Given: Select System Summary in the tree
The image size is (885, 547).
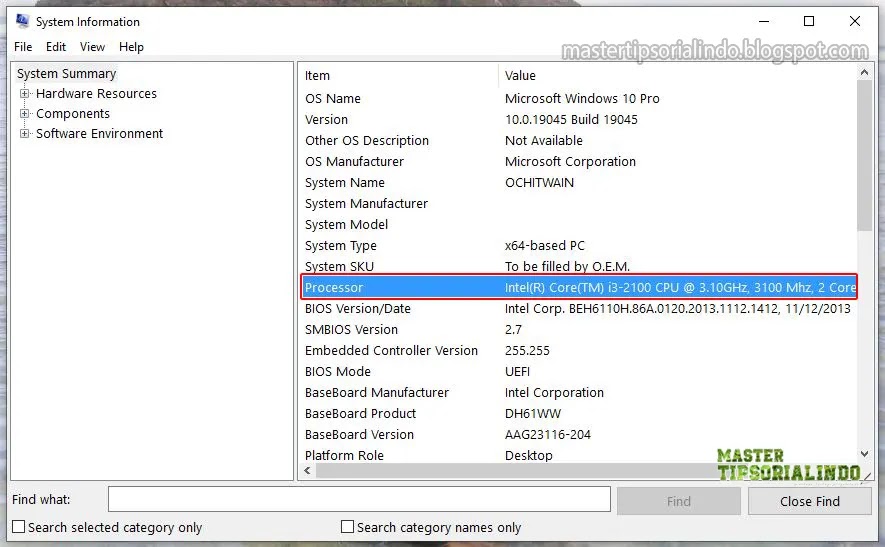Looking at the screenshot, I should [x=67, y=73].
